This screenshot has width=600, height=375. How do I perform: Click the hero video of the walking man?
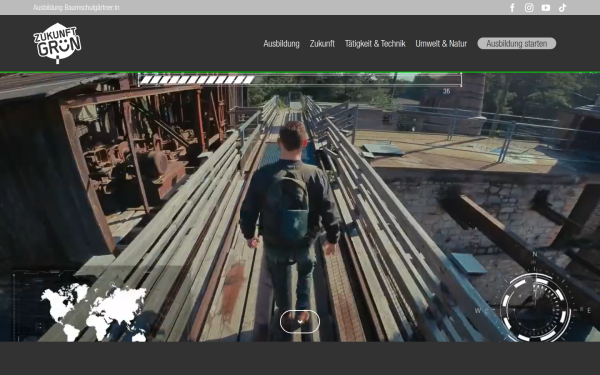click(300, 207)
